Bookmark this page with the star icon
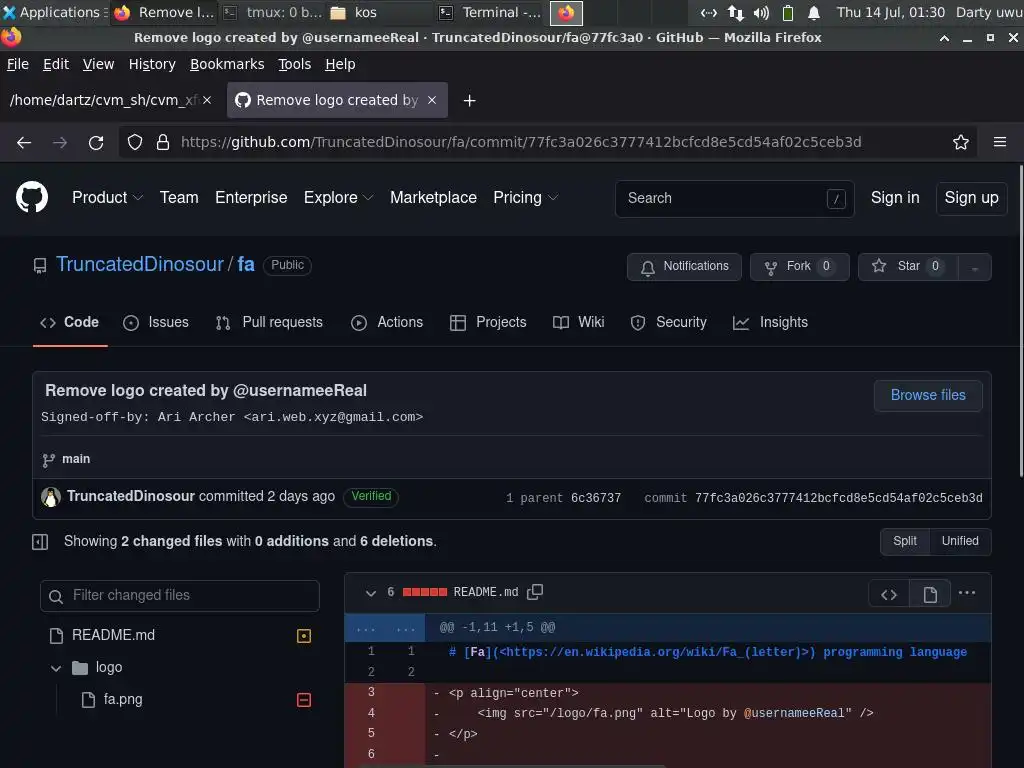Image resolution: width=1024 pixels, height=768 pixels. pos(961,142)
